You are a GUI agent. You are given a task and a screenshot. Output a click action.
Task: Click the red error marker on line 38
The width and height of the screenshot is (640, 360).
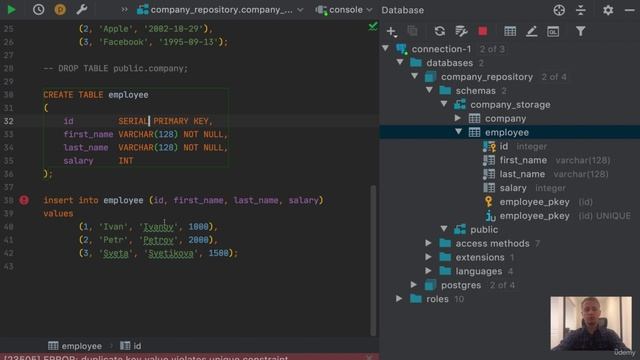pyautogui.click(x=24, y=200)
